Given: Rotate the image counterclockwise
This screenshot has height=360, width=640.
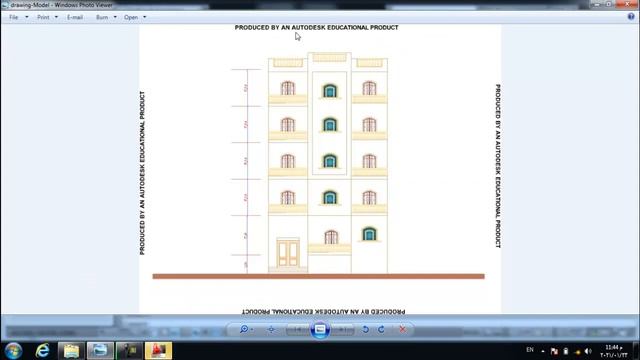Looking at the screenshot, I should tap(365, 329).
